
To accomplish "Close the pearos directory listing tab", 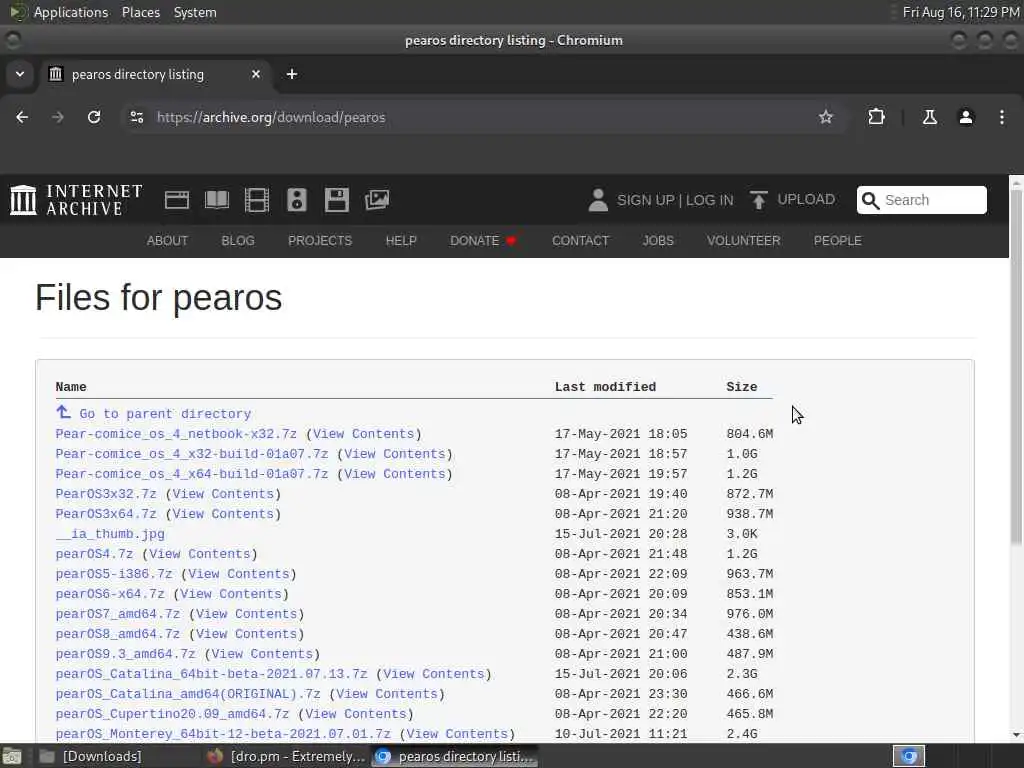I will (x=256, y=74).
